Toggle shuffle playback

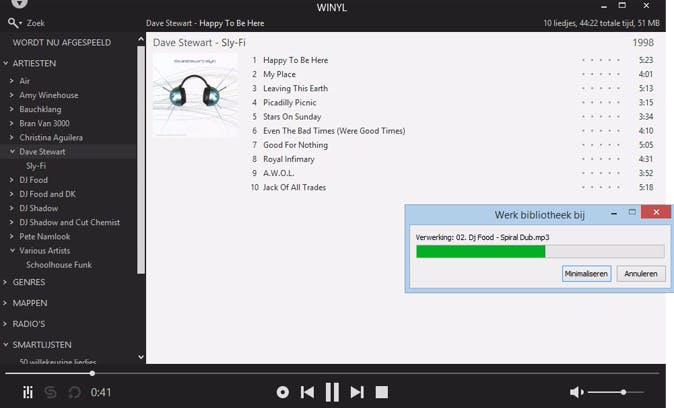click(50, 392)
